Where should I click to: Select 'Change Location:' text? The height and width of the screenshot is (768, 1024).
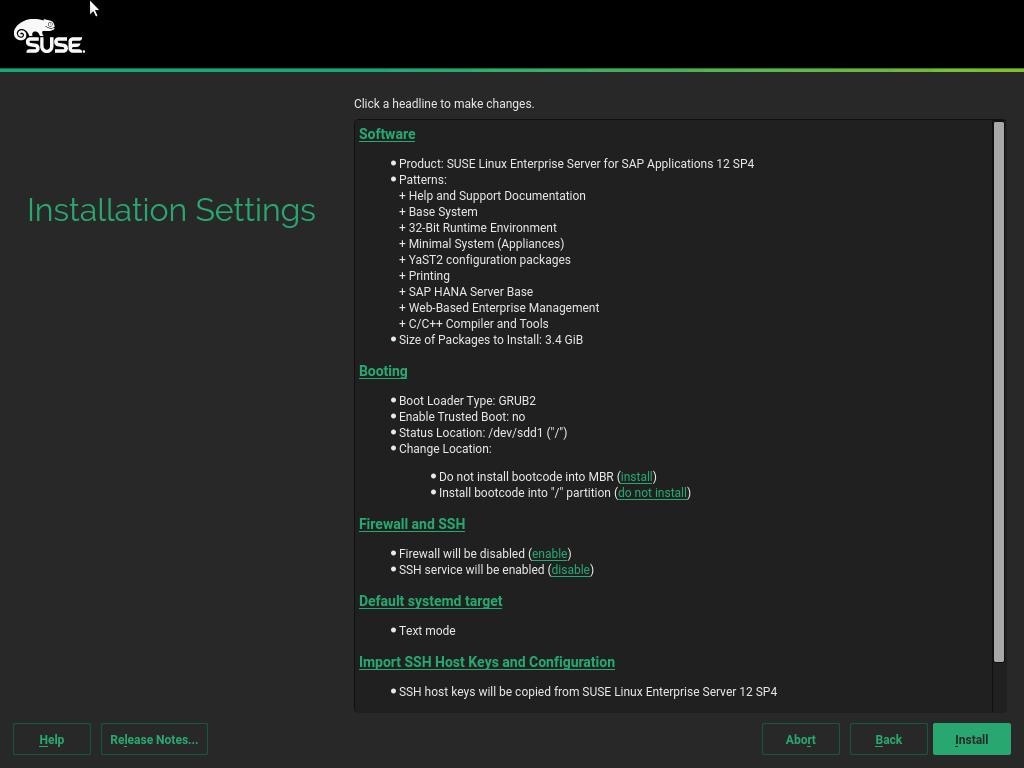(445, 449)
